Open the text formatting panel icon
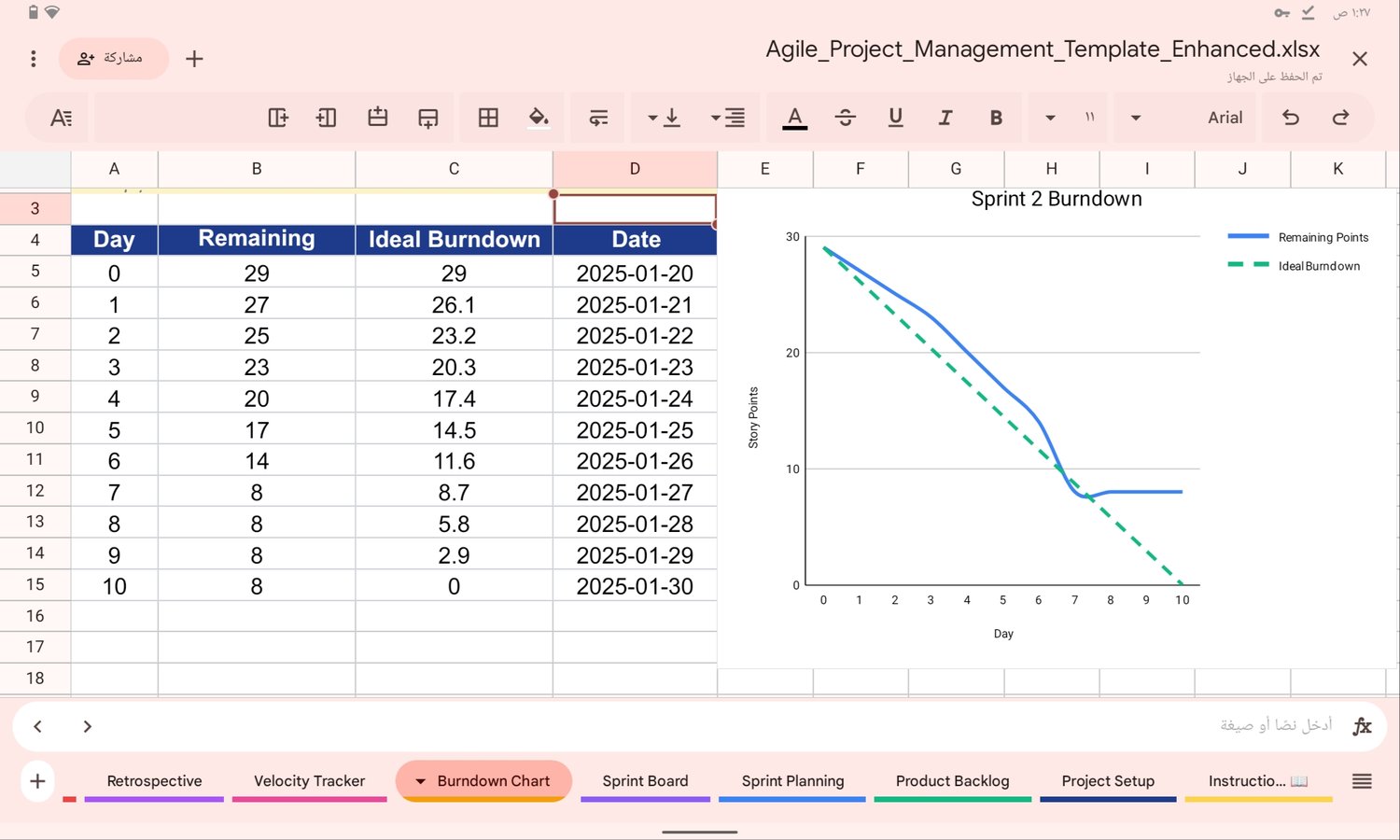The width and height of the screenshot is (1400, 840). click(x=61, y=118)
